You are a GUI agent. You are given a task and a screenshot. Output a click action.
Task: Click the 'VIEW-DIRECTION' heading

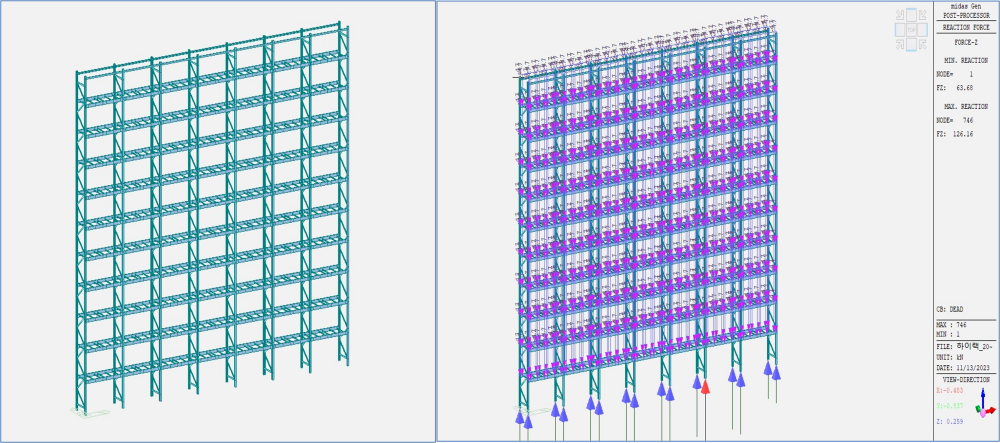coord(966,380)
